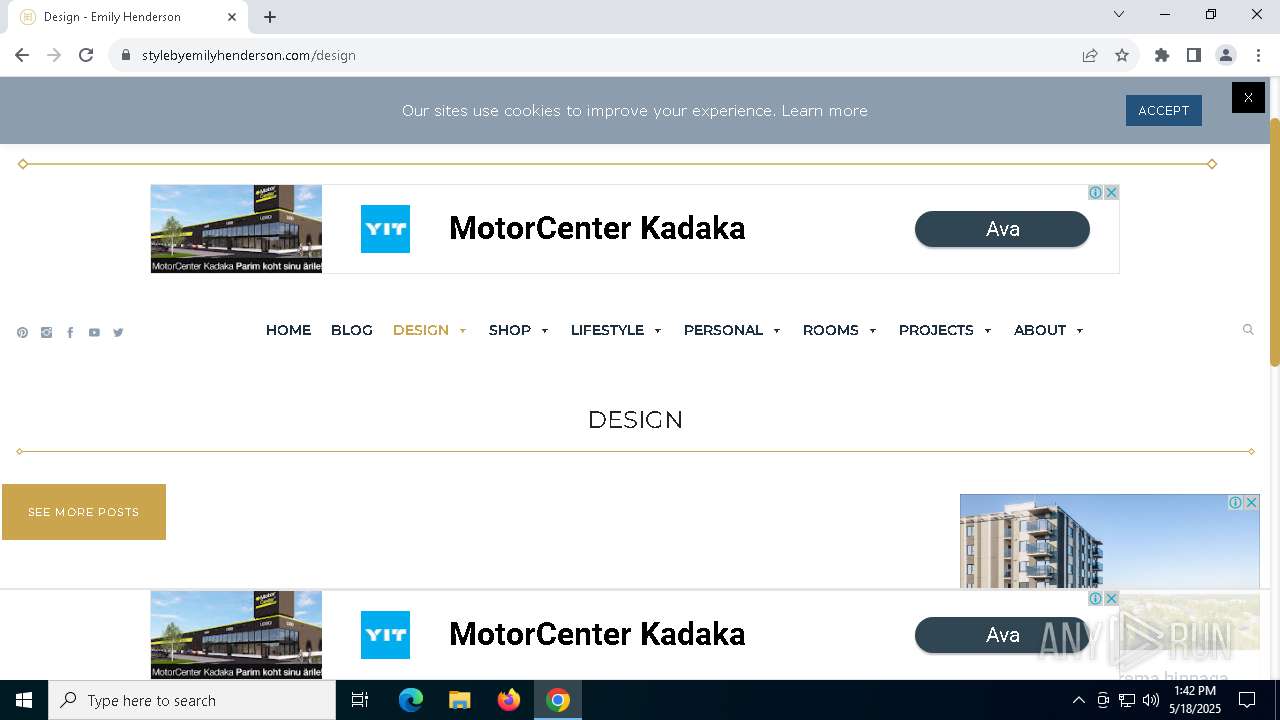Go back using the browser back arrow
This screenshot has height=720, width=1280.
[22, 55]
